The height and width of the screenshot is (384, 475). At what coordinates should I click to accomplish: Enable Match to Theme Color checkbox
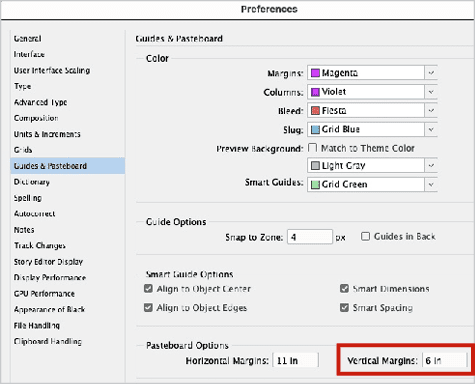(x=312, y=148)
